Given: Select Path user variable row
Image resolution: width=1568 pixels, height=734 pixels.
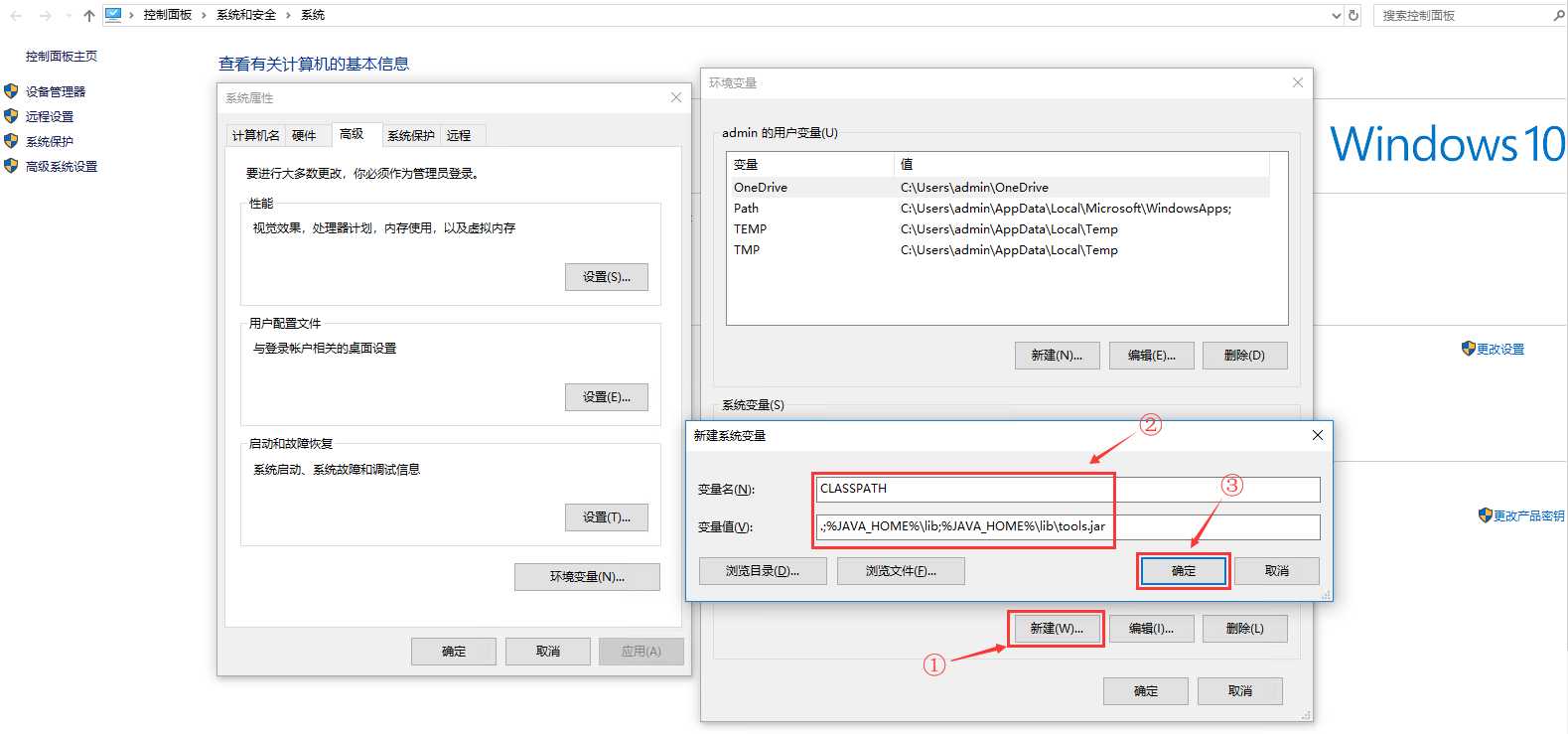Looking at the screenshot, I should click(999, 209).
